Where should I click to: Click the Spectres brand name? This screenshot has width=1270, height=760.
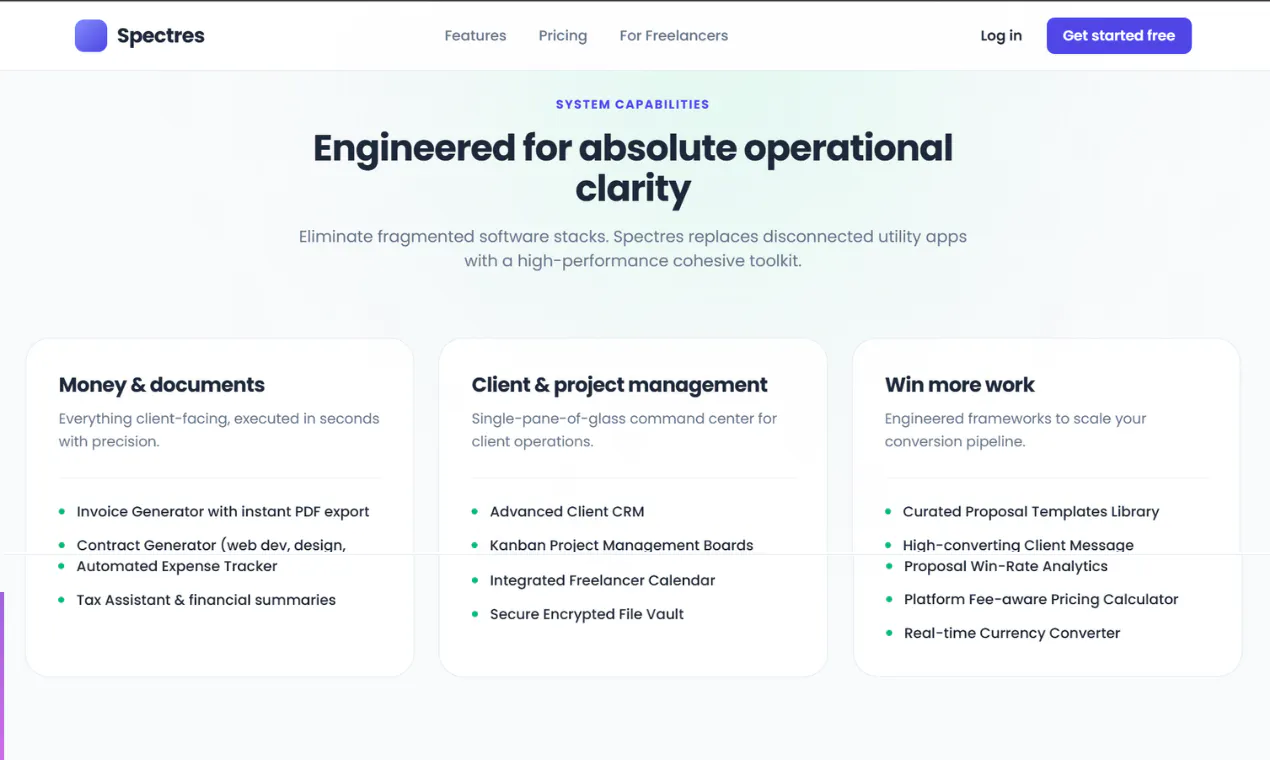(160, 36)
